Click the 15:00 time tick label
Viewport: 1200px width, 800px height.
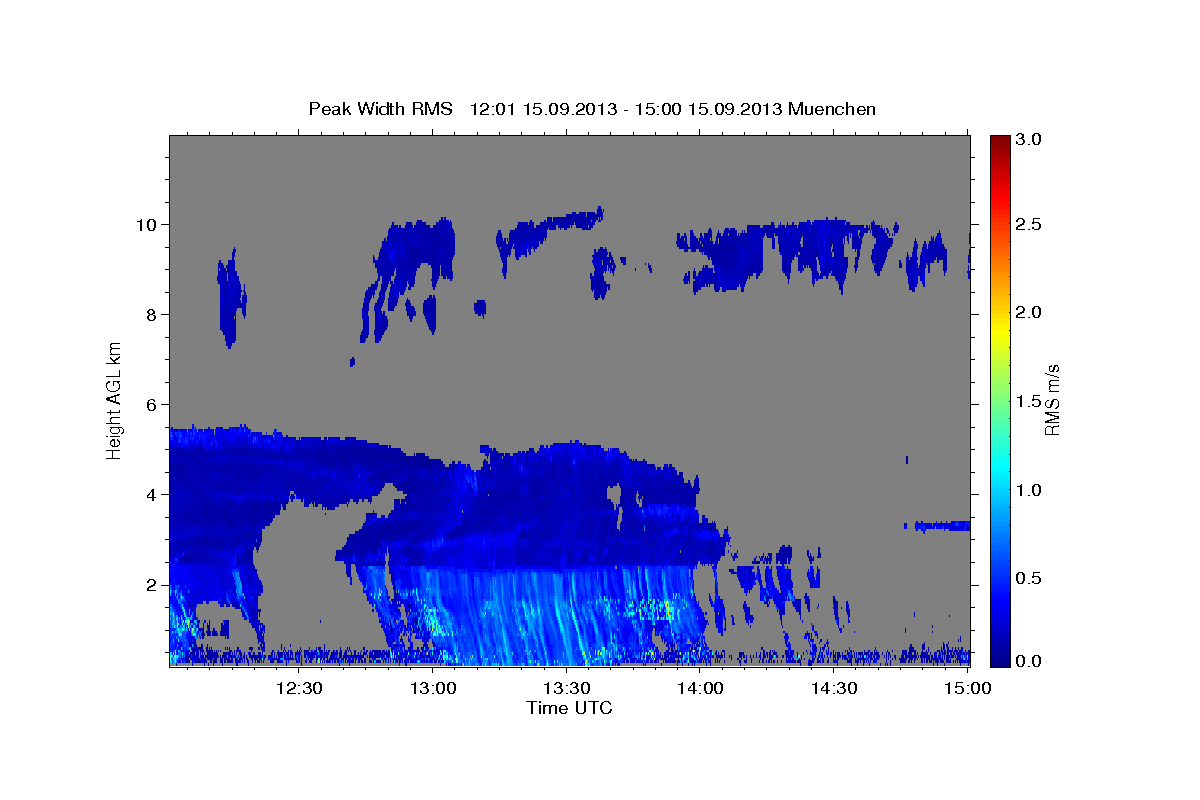coord(967,688)
